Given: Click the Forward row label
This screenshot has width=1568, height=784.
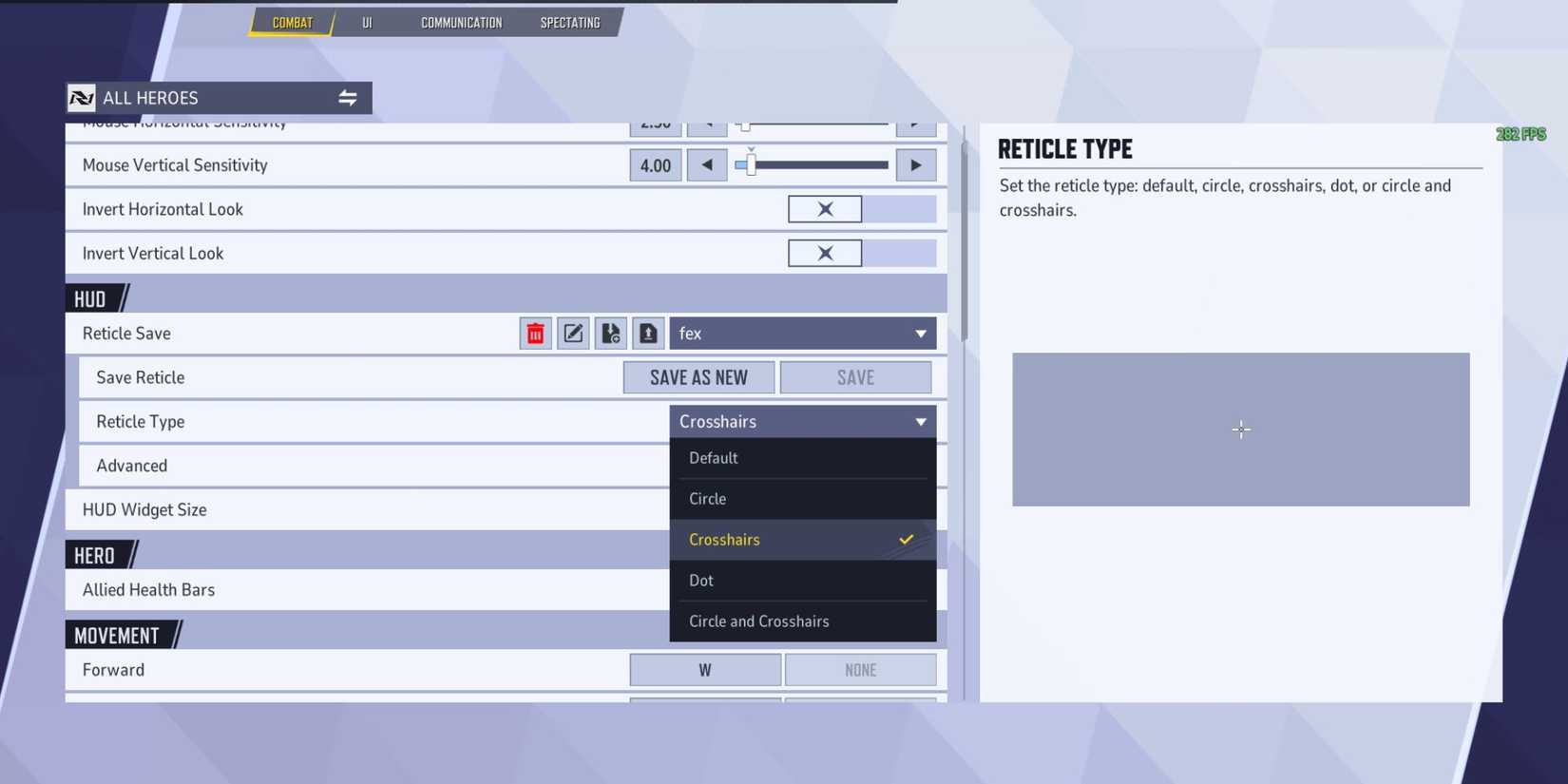Looking at the screenshot, I should pos(113,670).
